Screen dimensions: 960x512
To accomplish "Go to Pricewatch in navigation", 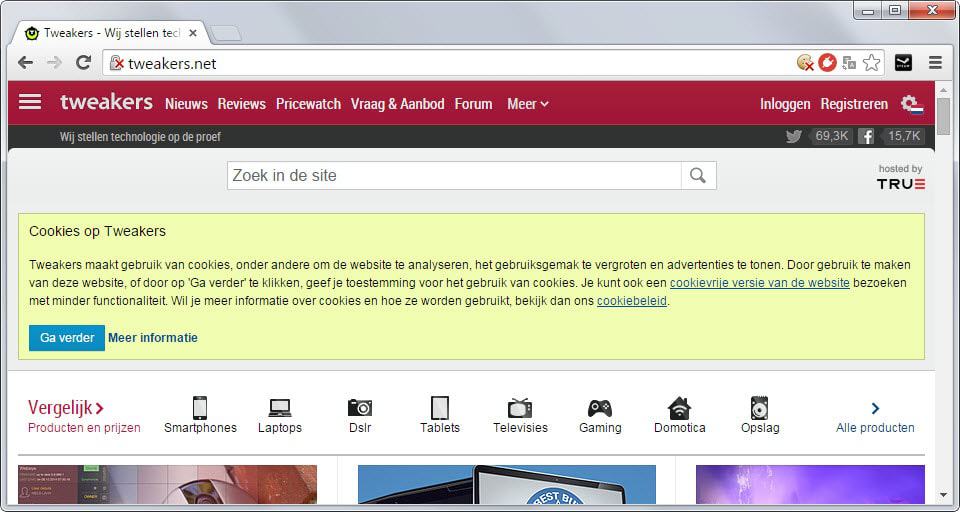I will click(308, 104).
